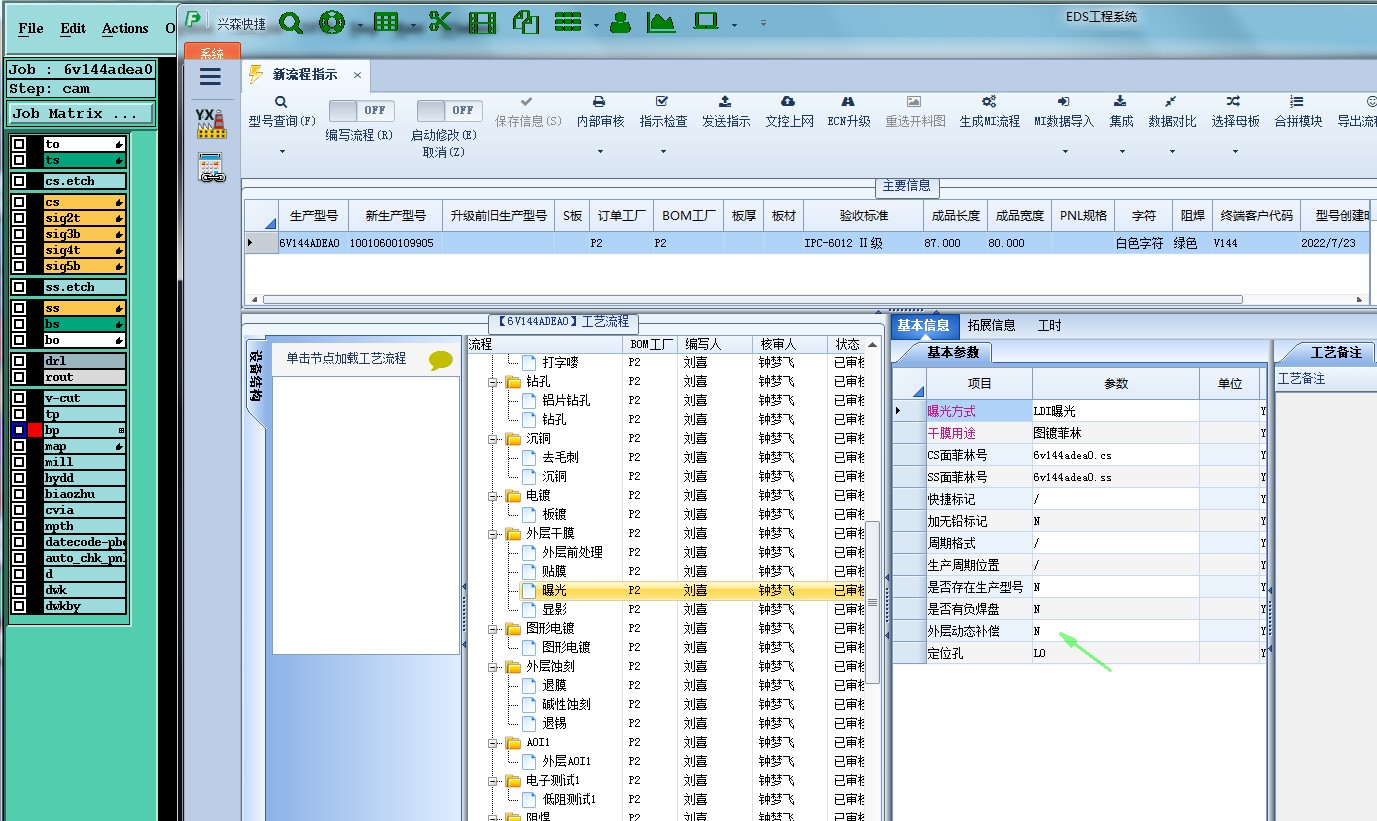Click the LDI曝光 parameter cell
1377x821 pixels.
(1115, 411)
